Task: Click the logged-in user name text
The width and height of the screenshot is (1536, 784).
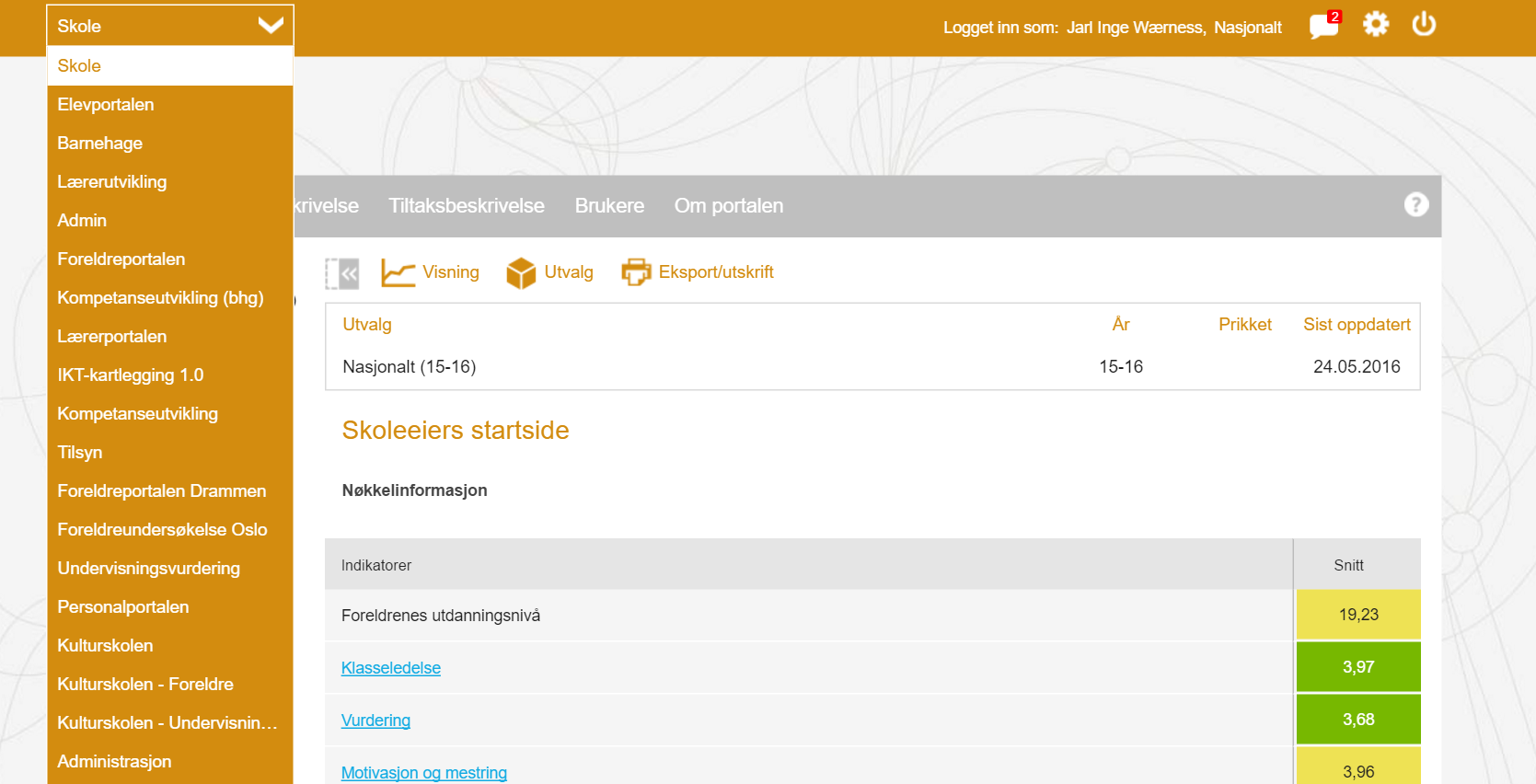Action: [1136, 28]
